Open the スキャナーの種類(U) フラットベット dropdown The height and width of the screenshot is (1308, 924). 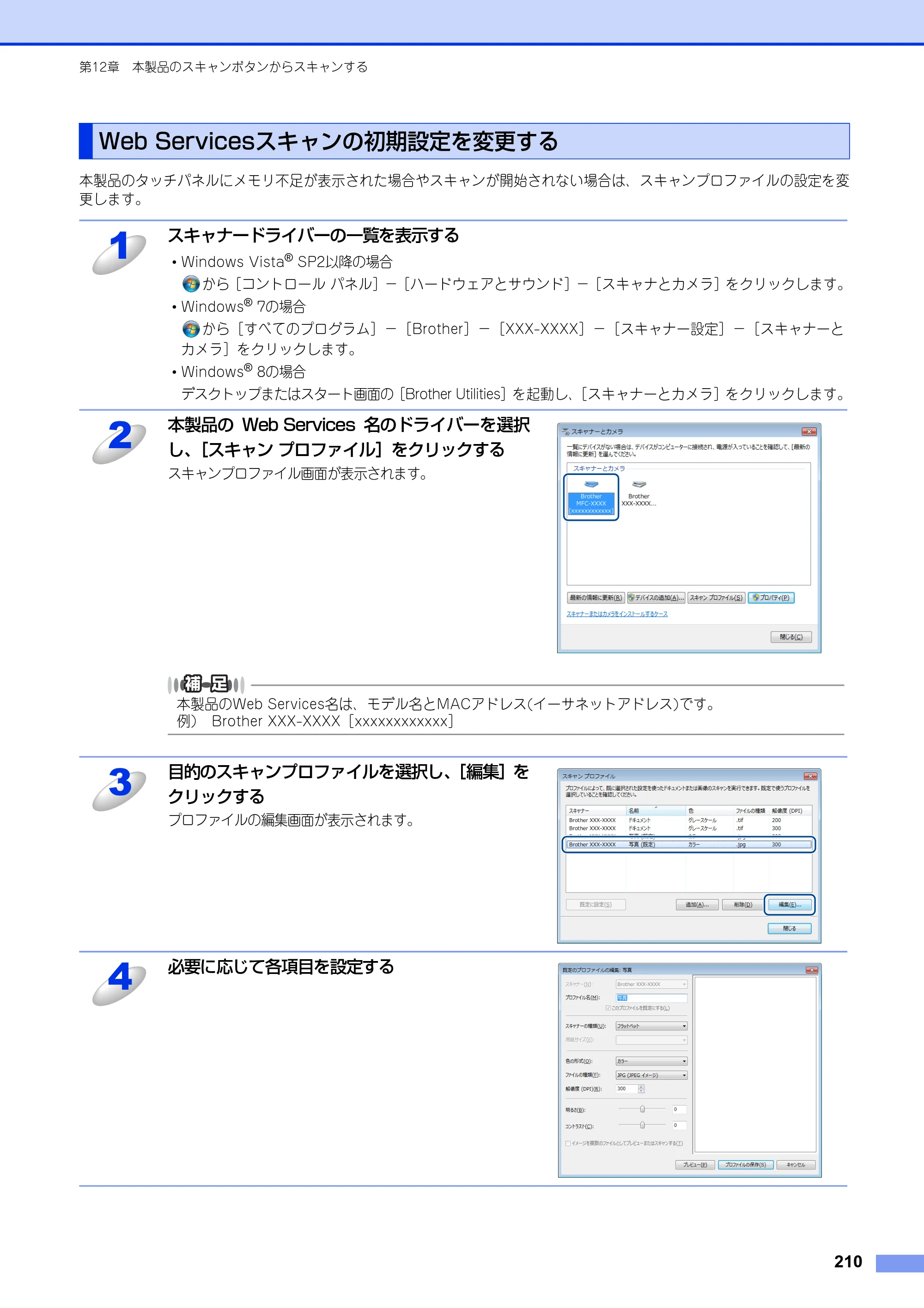coord(651,1026)
